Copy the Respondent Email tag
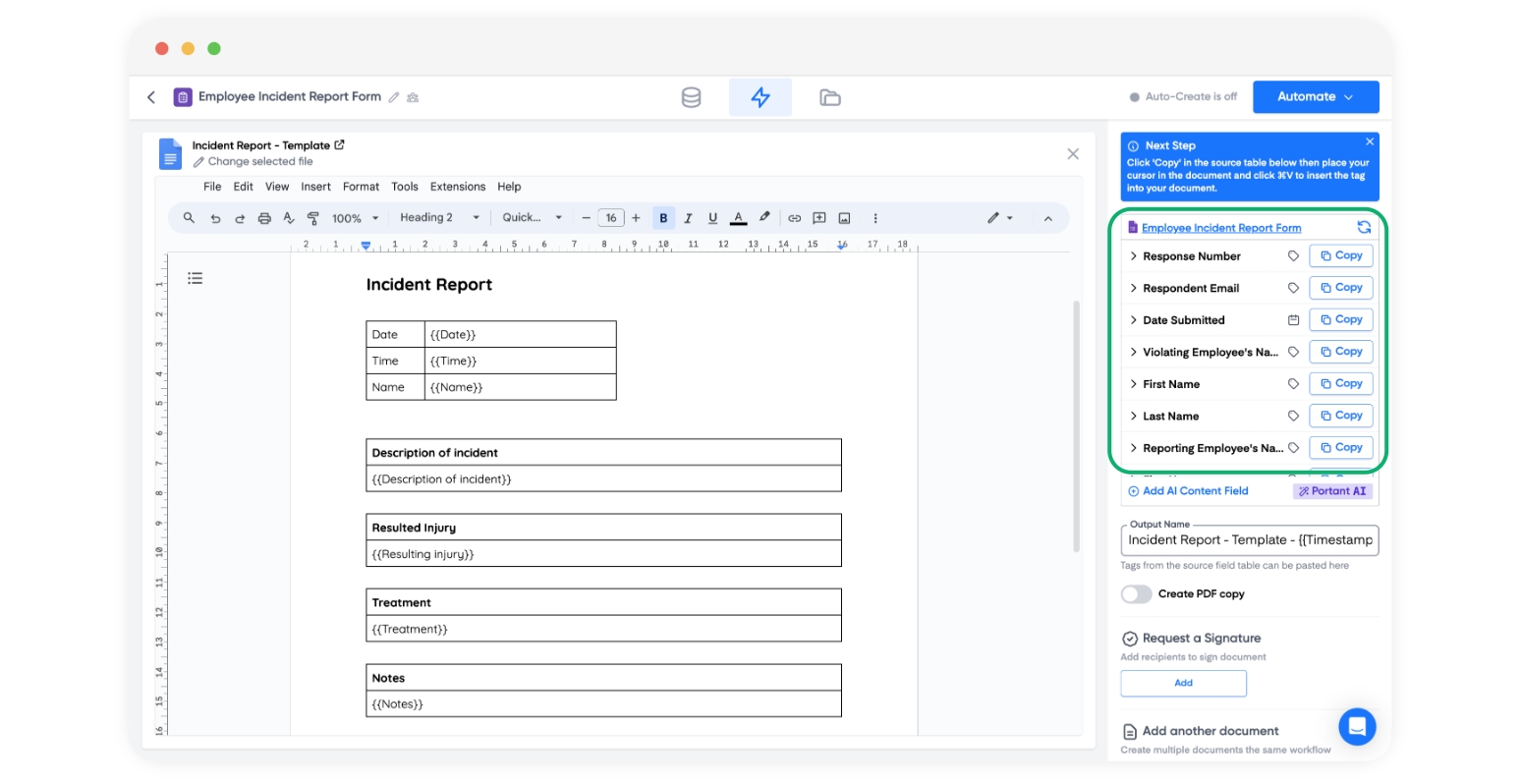Image resolution: width=1521 pixels, height=784 pixels. (x=1340, y=288)
